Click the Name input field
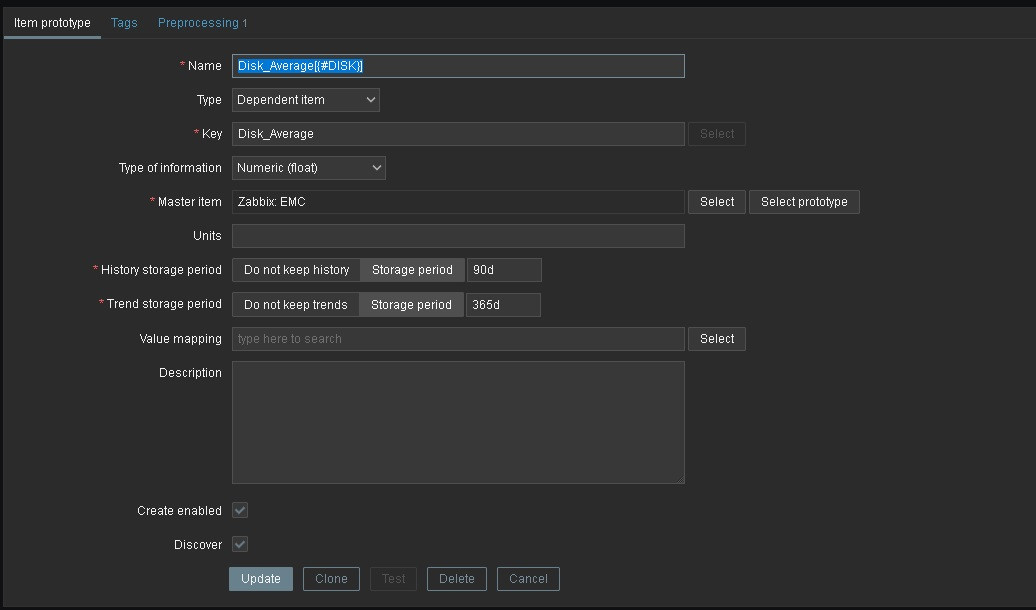 click(458, 66)
